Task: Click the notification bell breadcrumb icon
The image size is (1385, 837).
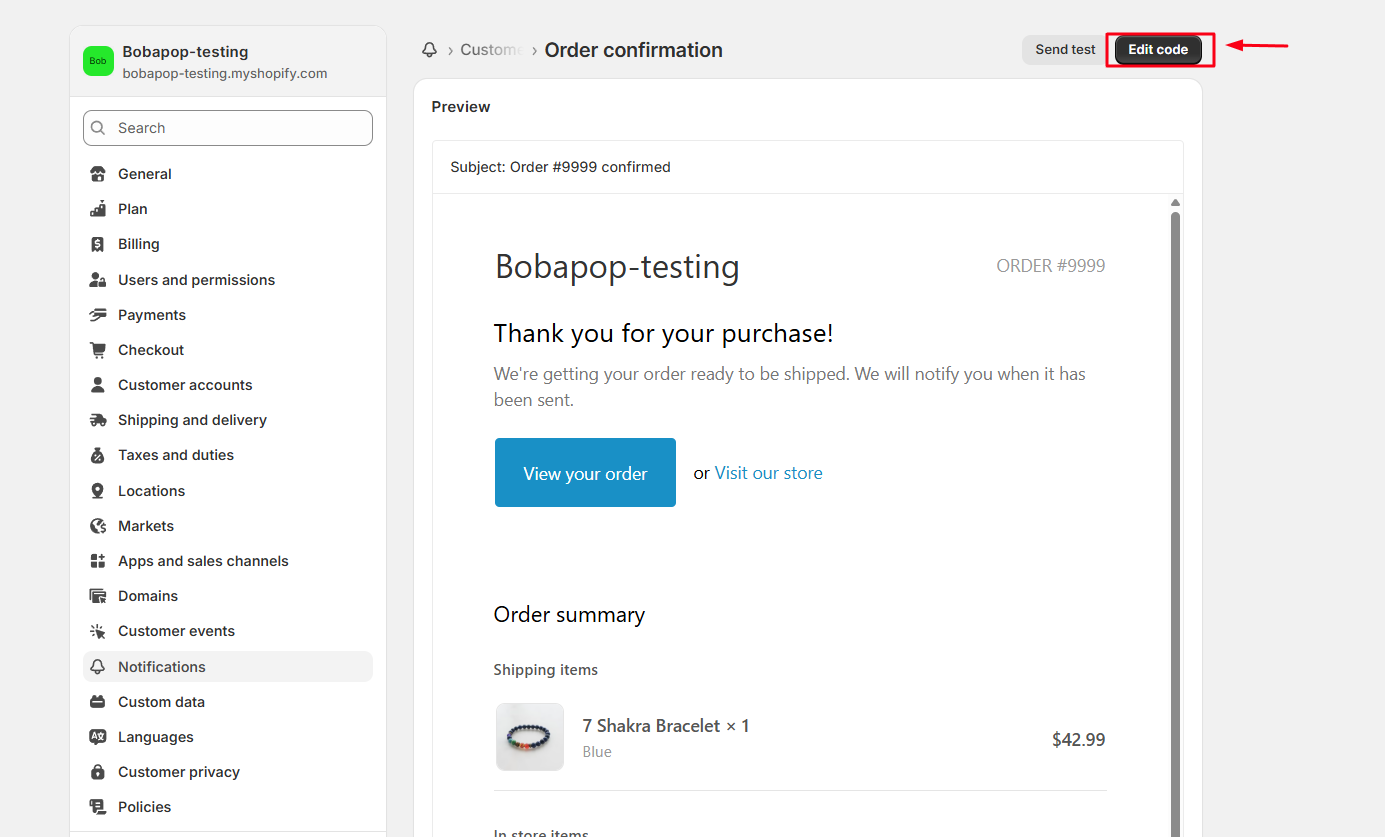Action: [430, 50]
